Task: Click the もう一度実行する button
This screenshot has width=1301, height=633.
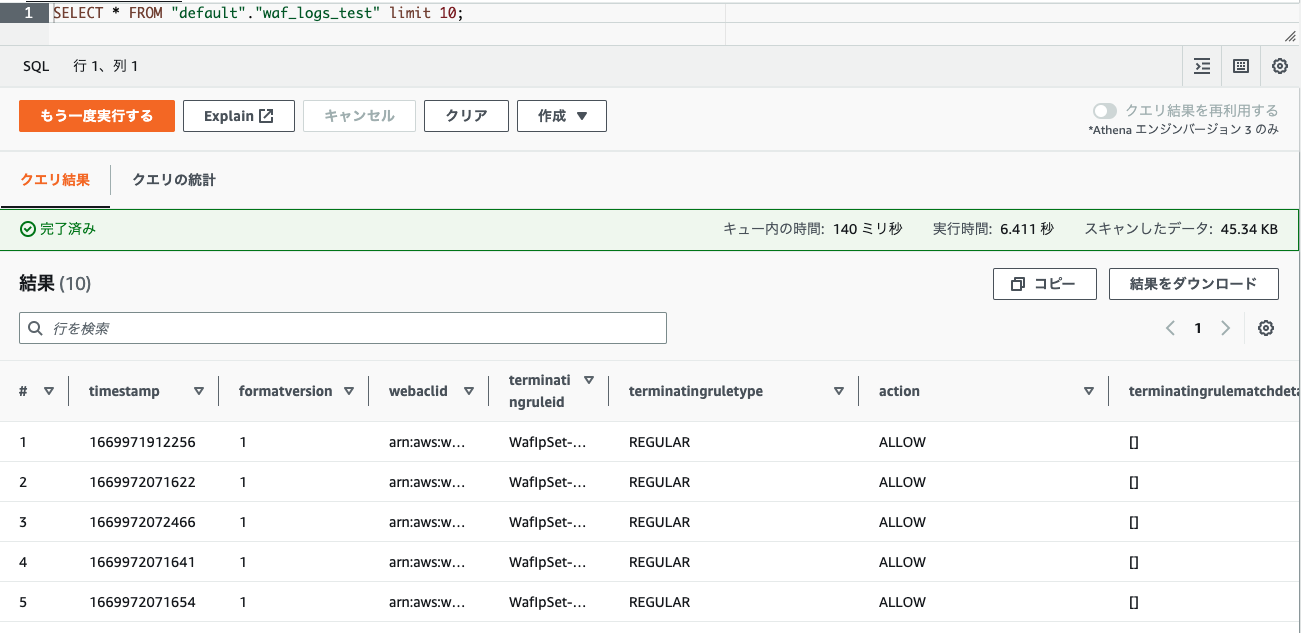Action: coord(96,115)
